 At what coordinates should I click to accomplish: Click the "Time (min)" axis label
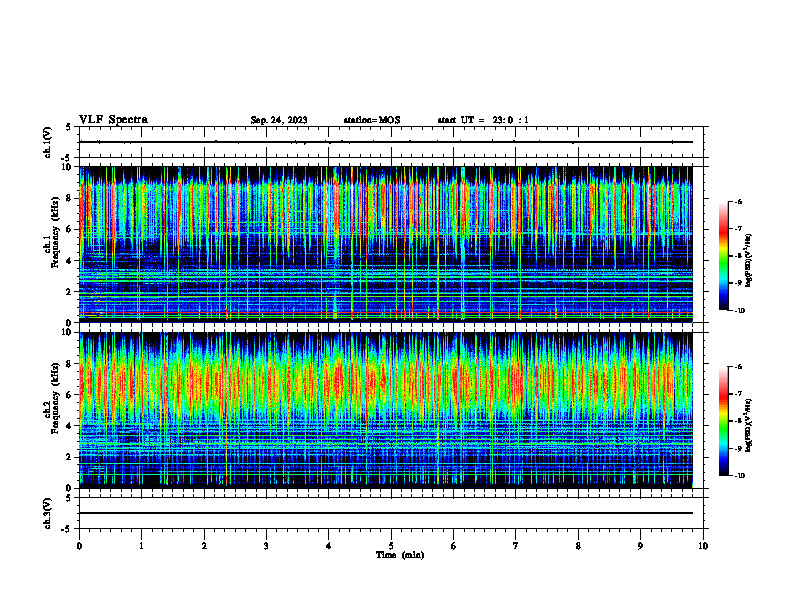click(400, 555)
